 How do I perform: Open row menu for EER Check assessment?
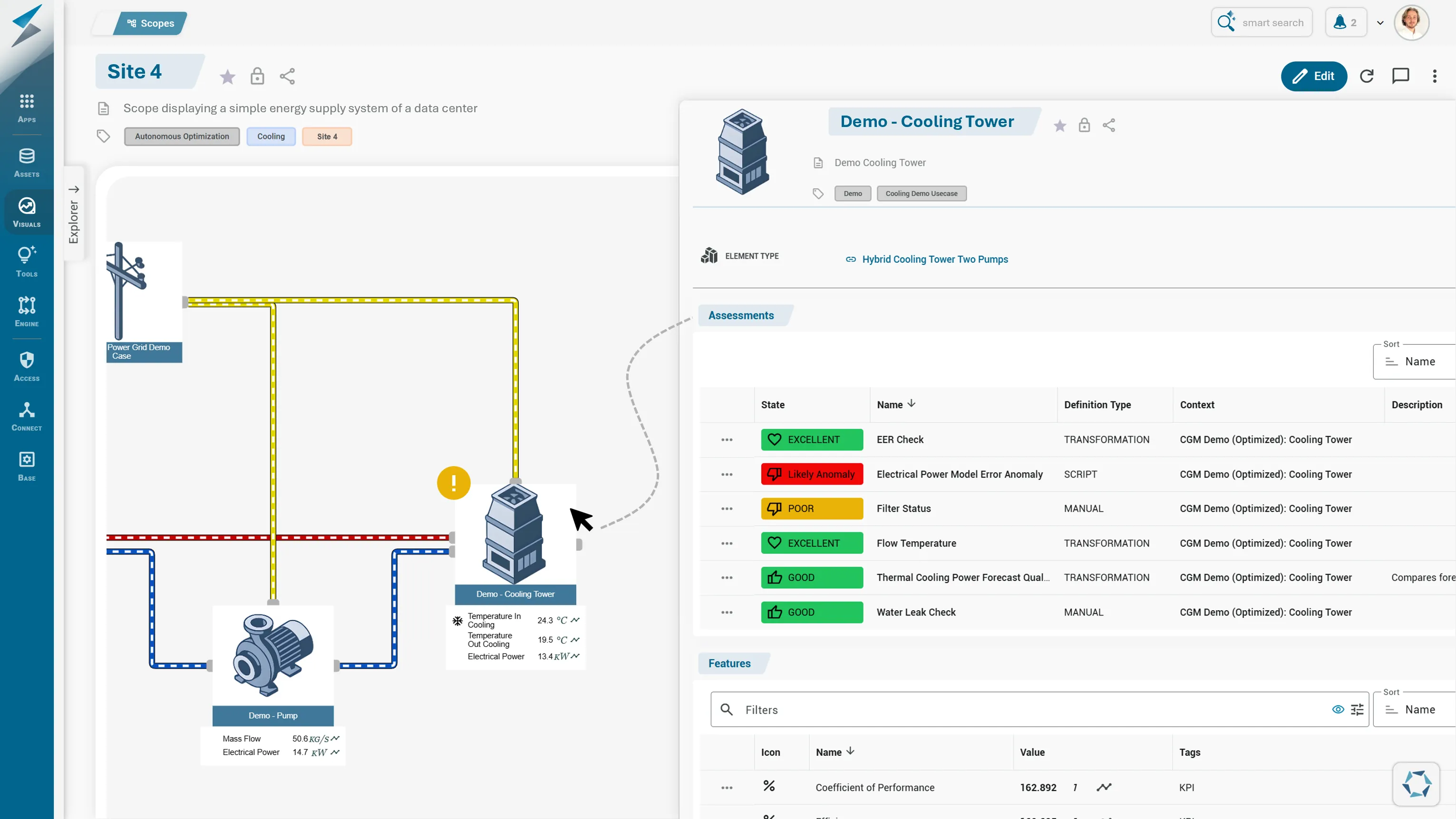click(726, 440)
